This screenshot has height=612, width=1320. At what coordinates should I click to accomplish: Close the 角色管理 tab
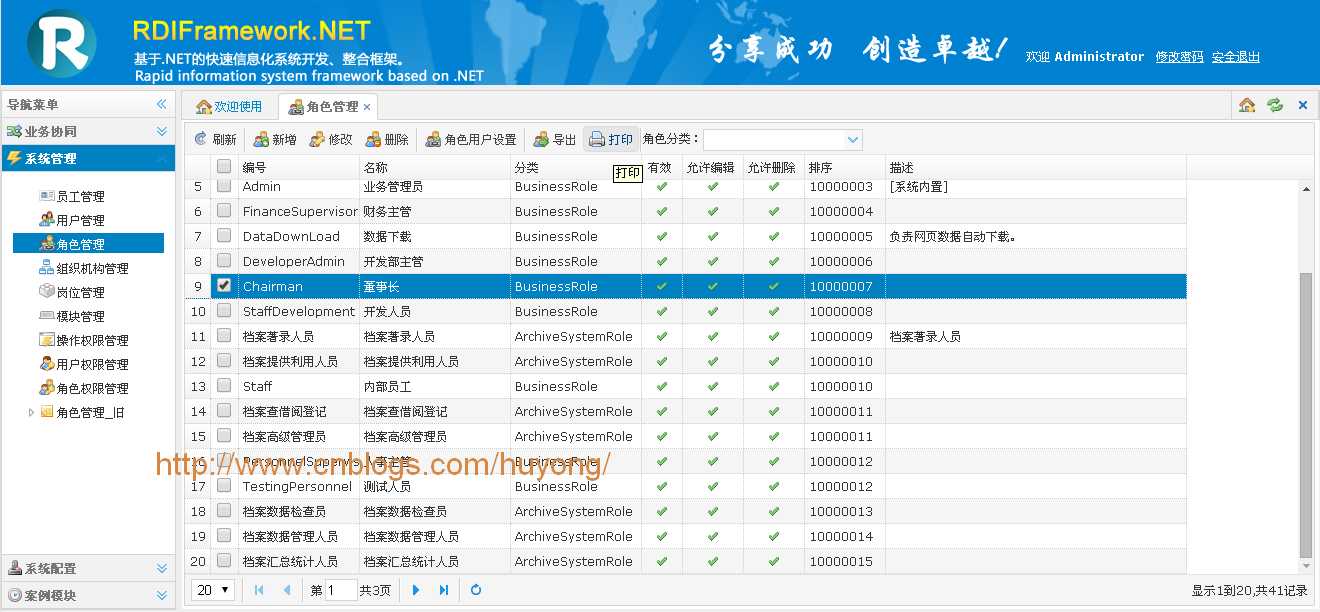click(x=367, y=107)
